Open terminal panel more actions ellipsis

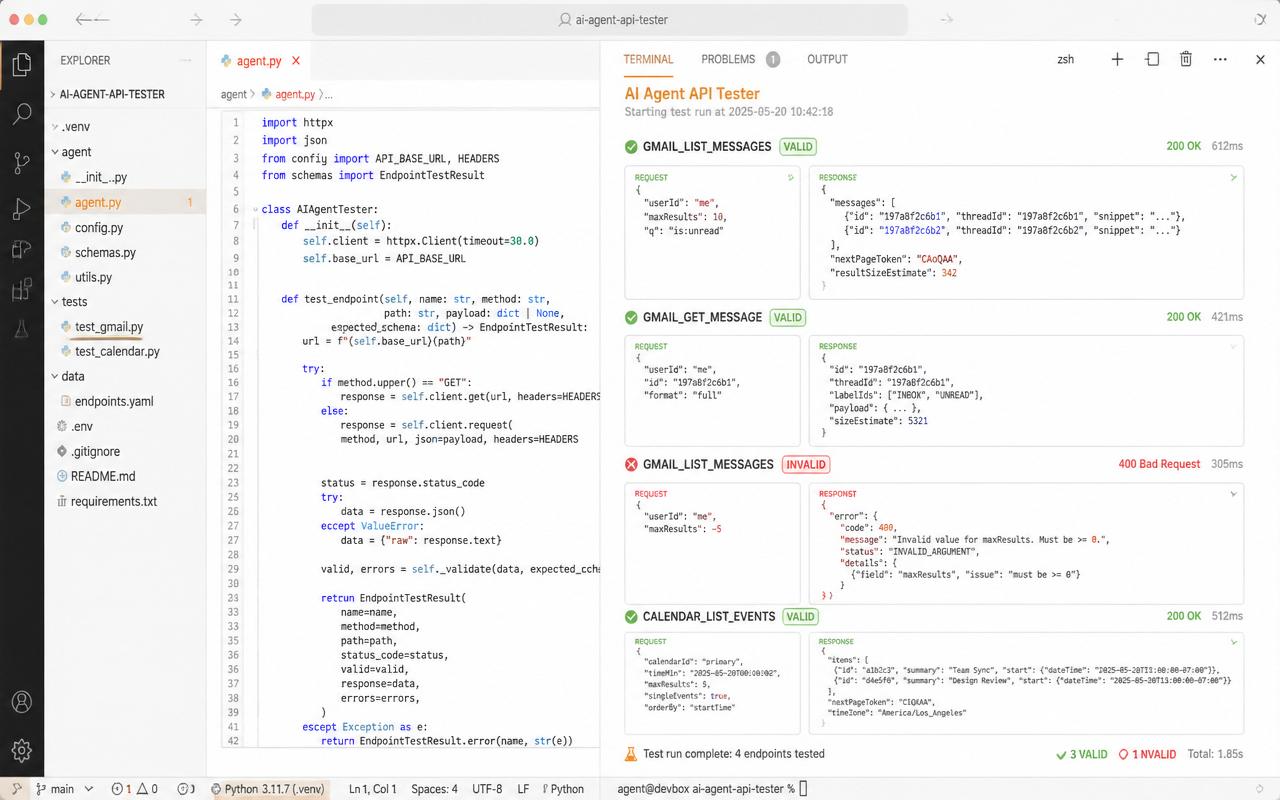(x=1220, y=59)
